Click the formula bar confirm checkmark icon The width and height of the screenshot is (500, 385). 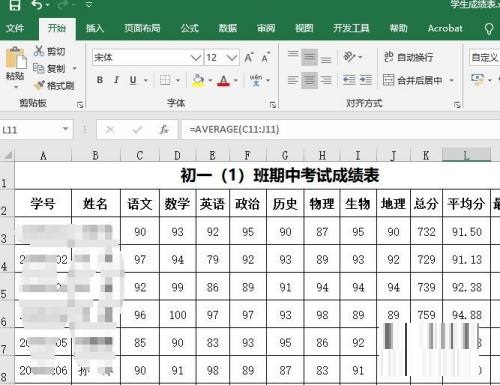[137, 129]
